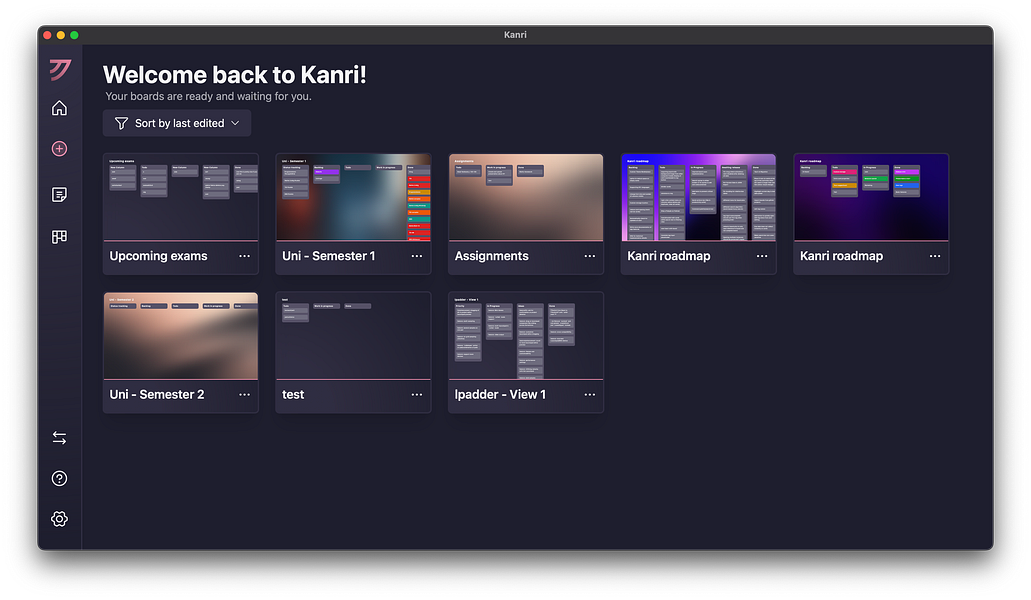This screenshot has width=1031, height=600.
Task: Open the options menu for Upcoming exams
Action: point(245,256)
